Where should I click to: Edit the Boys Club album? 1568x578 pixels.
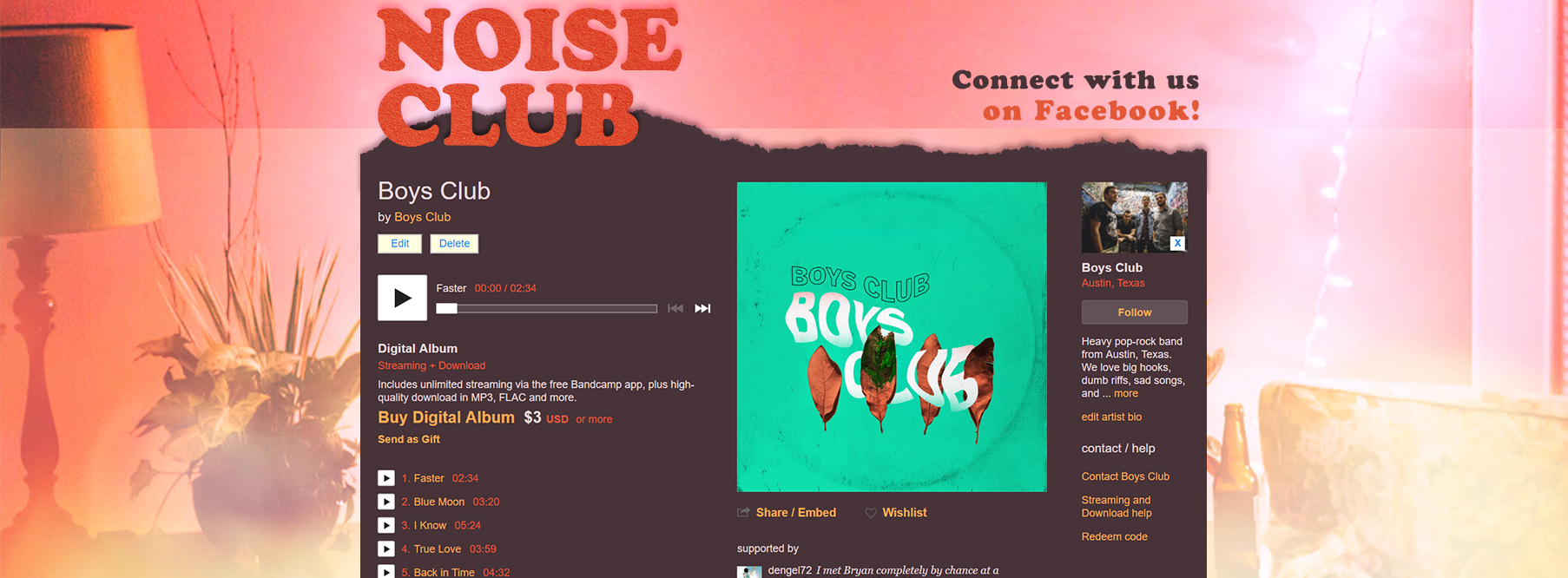399,244
